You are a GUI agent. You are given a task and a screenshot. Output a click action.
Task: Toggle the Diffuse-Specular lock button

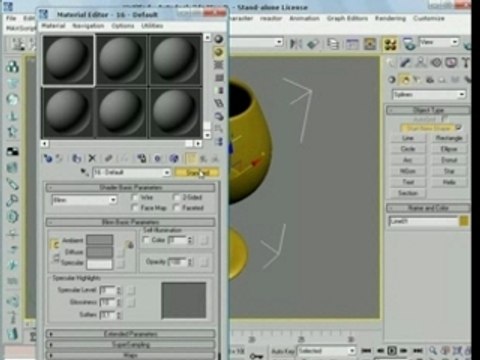click(x=56, y=258)
